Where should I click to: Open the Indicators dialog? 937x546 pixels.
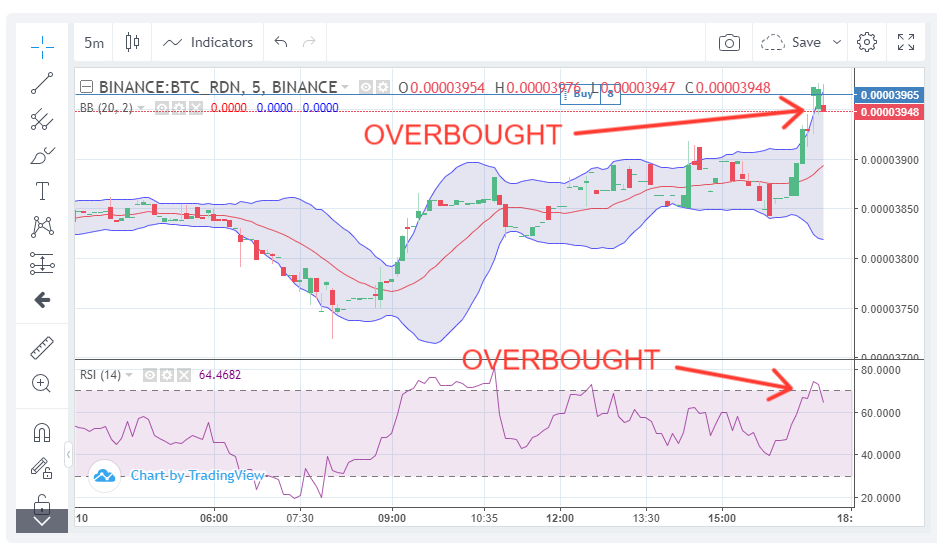pos(208,42)
